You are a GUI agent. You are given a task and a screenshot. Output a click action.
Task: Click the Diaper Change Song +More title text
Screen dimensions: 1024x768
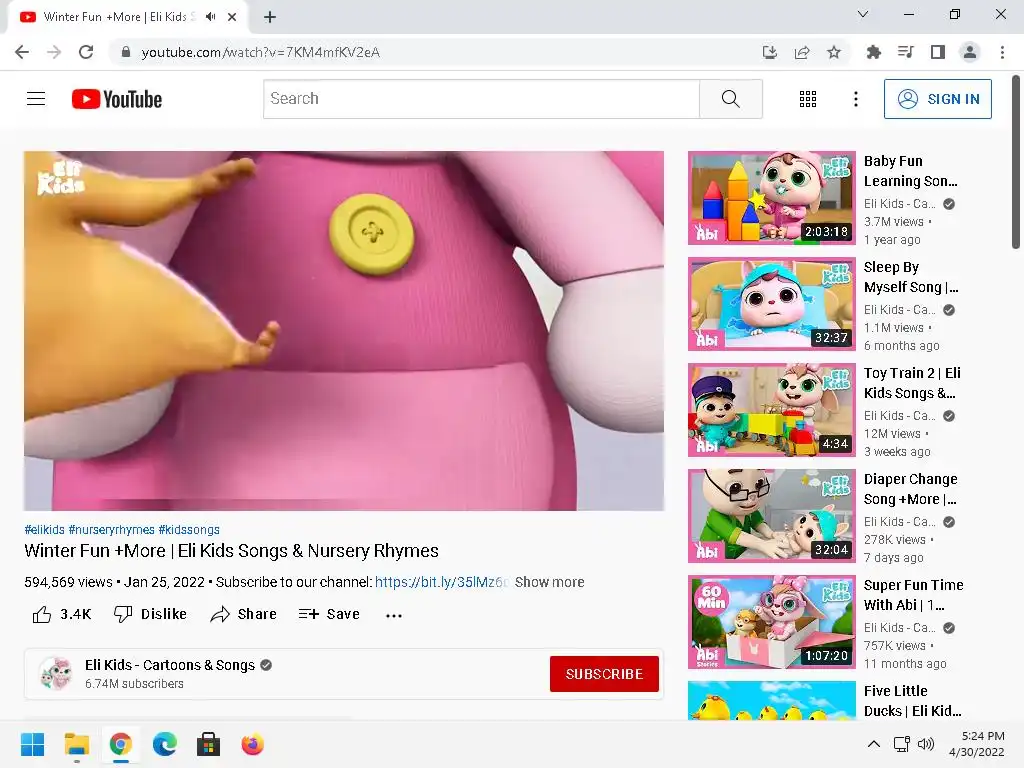[910, 489]
